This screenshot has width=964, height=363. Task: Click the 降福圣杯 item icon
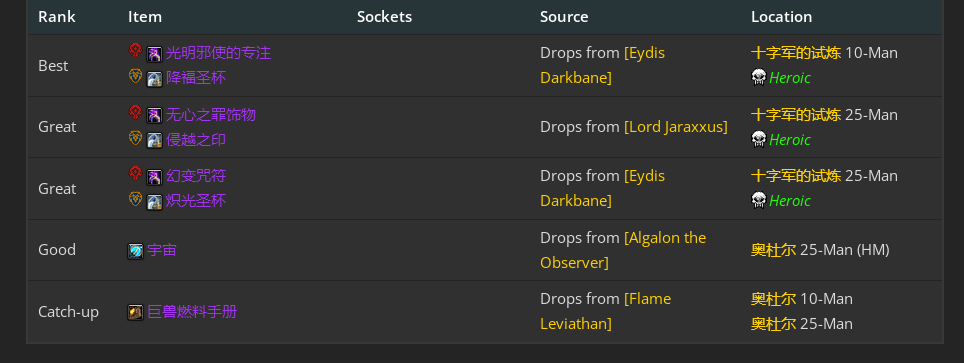154,79
